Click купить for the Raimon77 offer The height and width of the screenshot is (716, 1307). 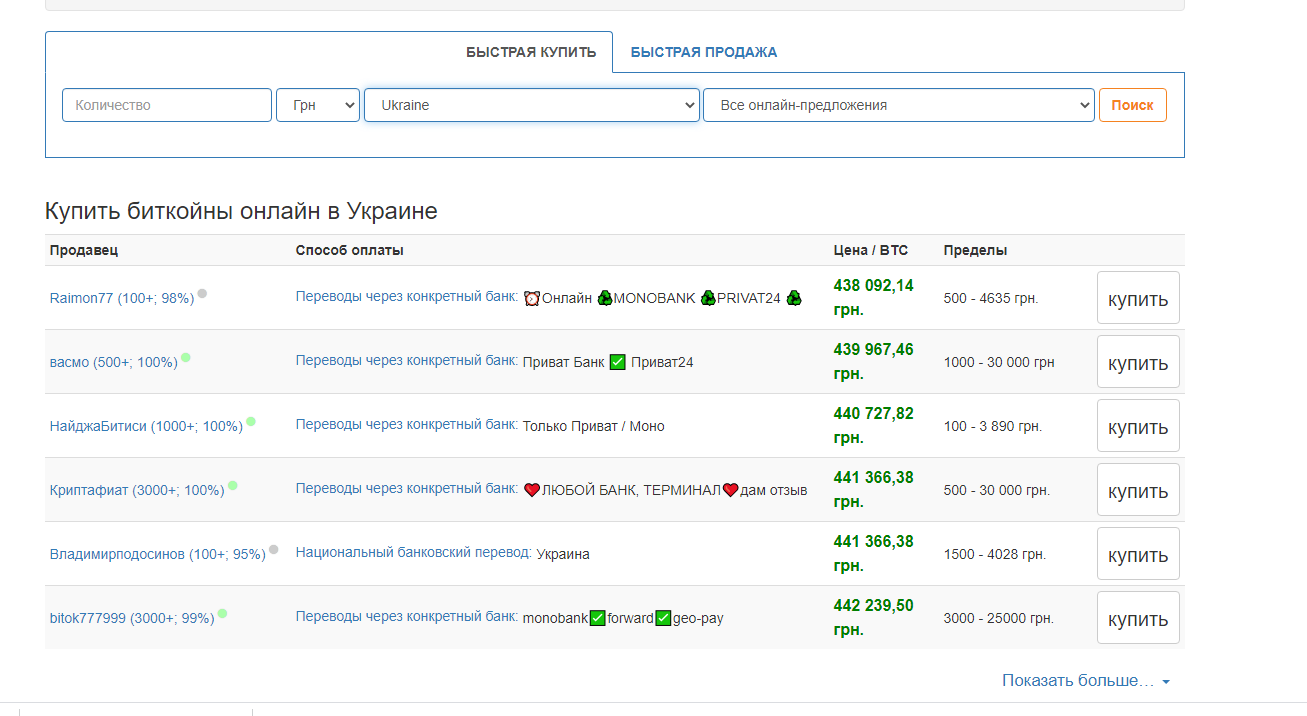pos(1138,298)
